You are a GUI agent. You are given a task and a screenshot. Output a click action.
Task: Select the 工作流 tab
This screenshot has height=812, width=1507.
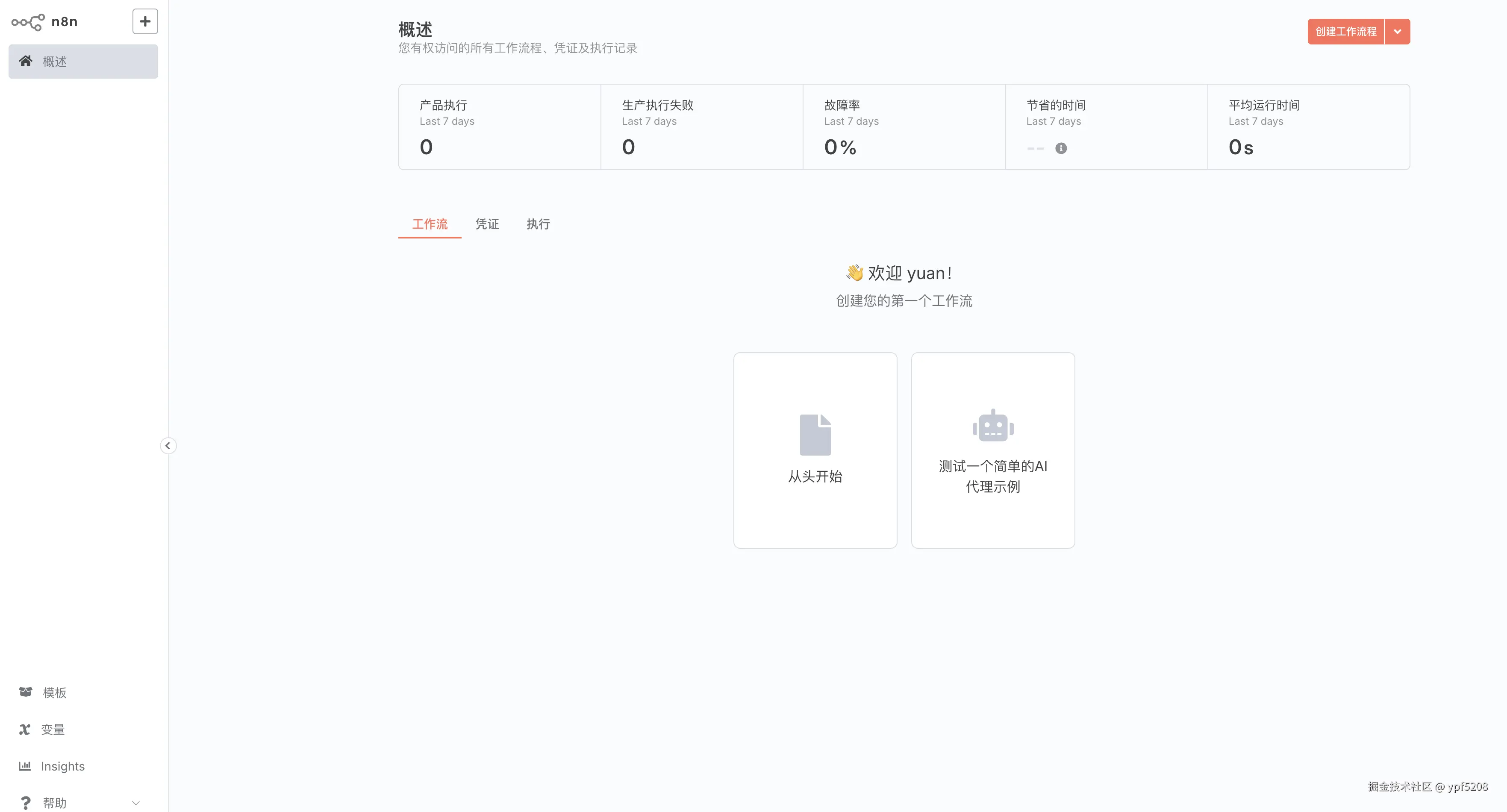coord(430,224)
